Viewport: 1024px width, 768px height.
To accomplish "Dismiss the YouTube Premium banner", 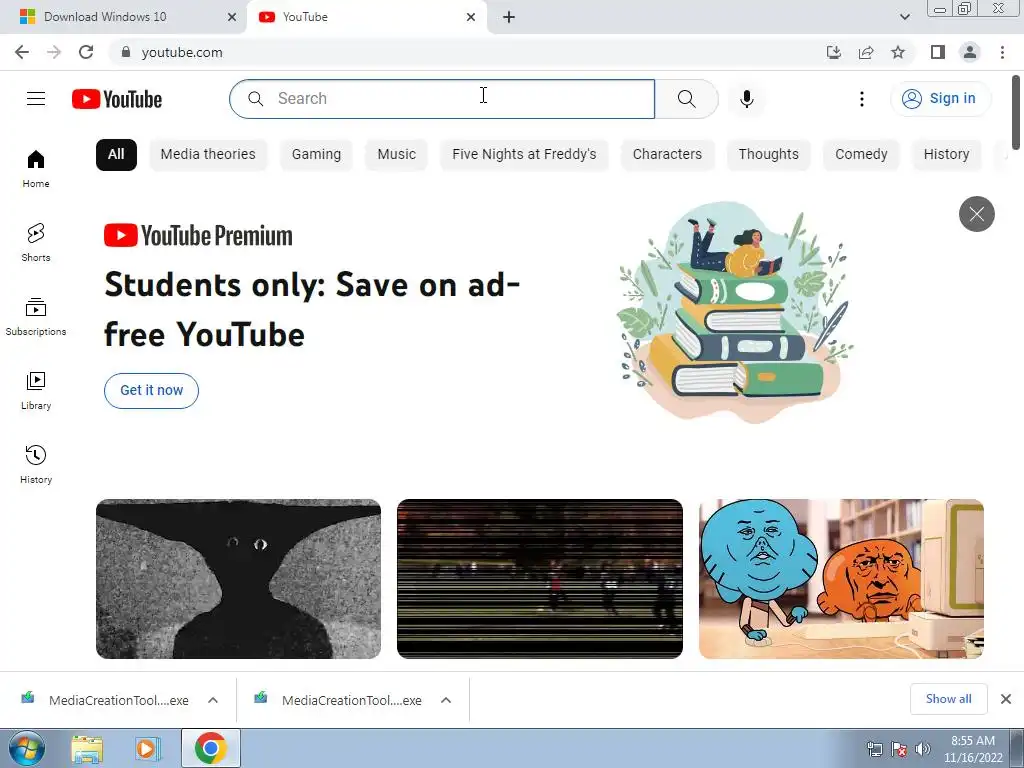I will [x=976, y=214].
